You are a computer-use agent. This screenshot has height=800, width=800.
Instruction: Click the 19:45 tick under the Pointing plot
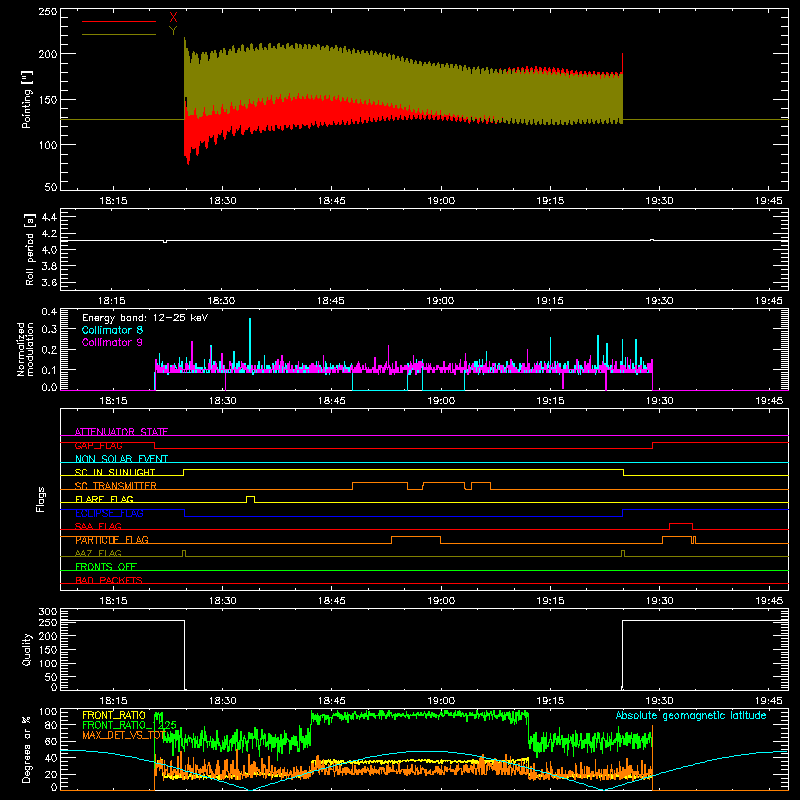[768, 201]
